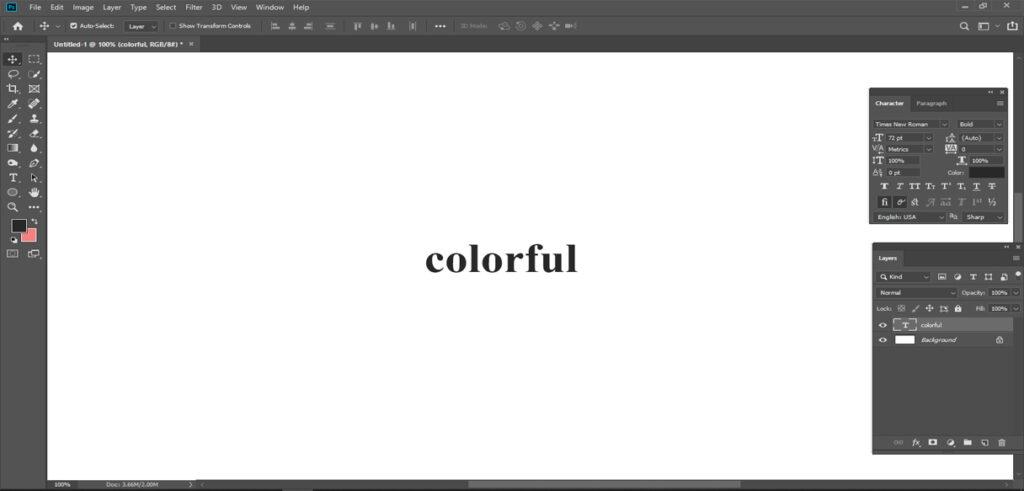
Task: Activate the Eyedropper tool
Action: coord(12,104)
